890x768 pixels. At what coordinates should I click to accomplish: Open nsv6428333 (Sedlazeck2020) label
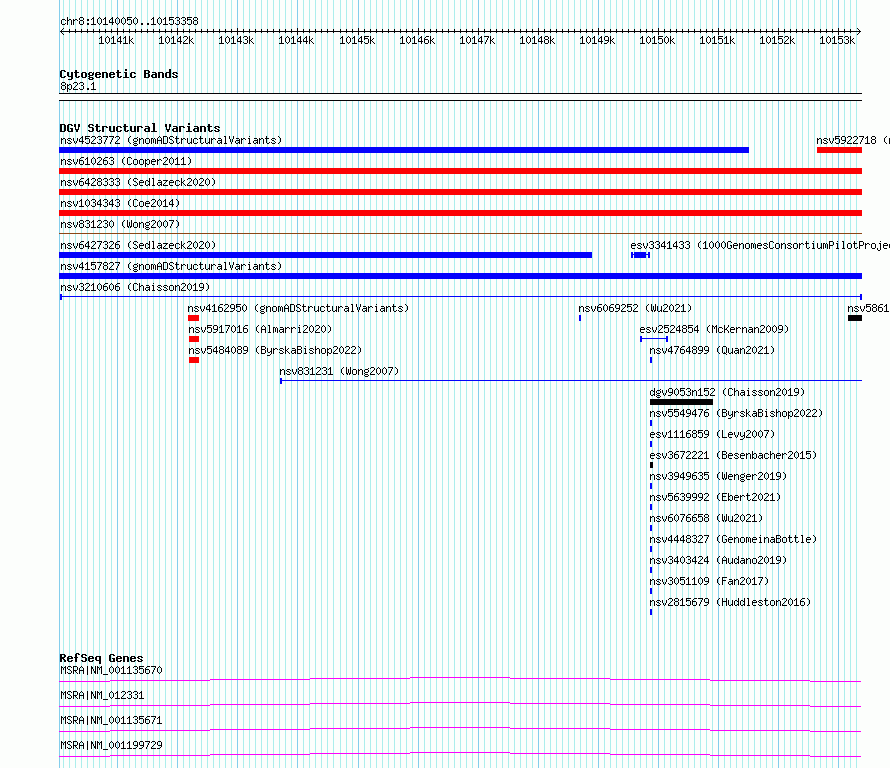(x=138, y=182)
